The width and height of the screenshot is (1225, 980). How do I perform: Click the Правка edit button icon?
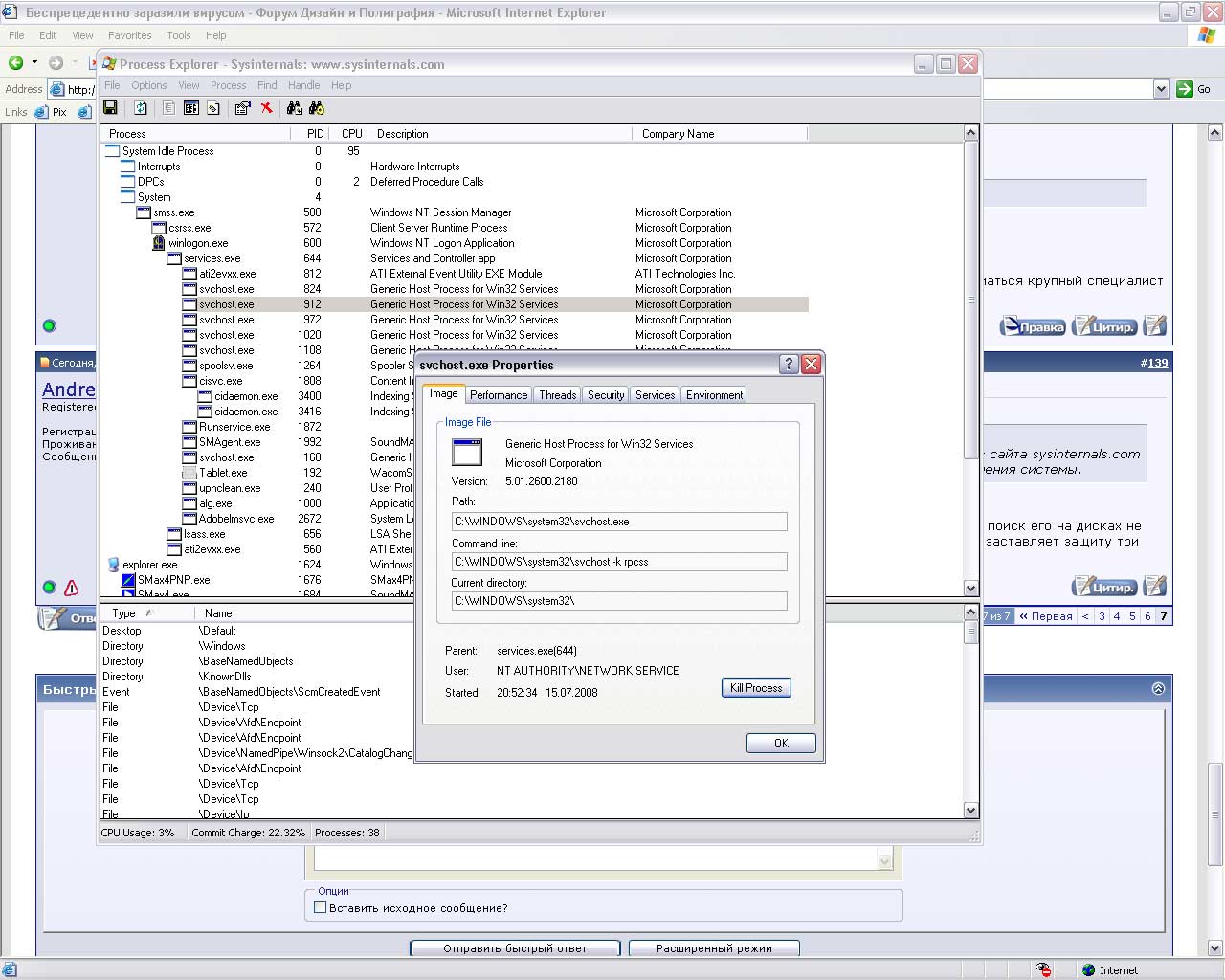pos(1033,326)
